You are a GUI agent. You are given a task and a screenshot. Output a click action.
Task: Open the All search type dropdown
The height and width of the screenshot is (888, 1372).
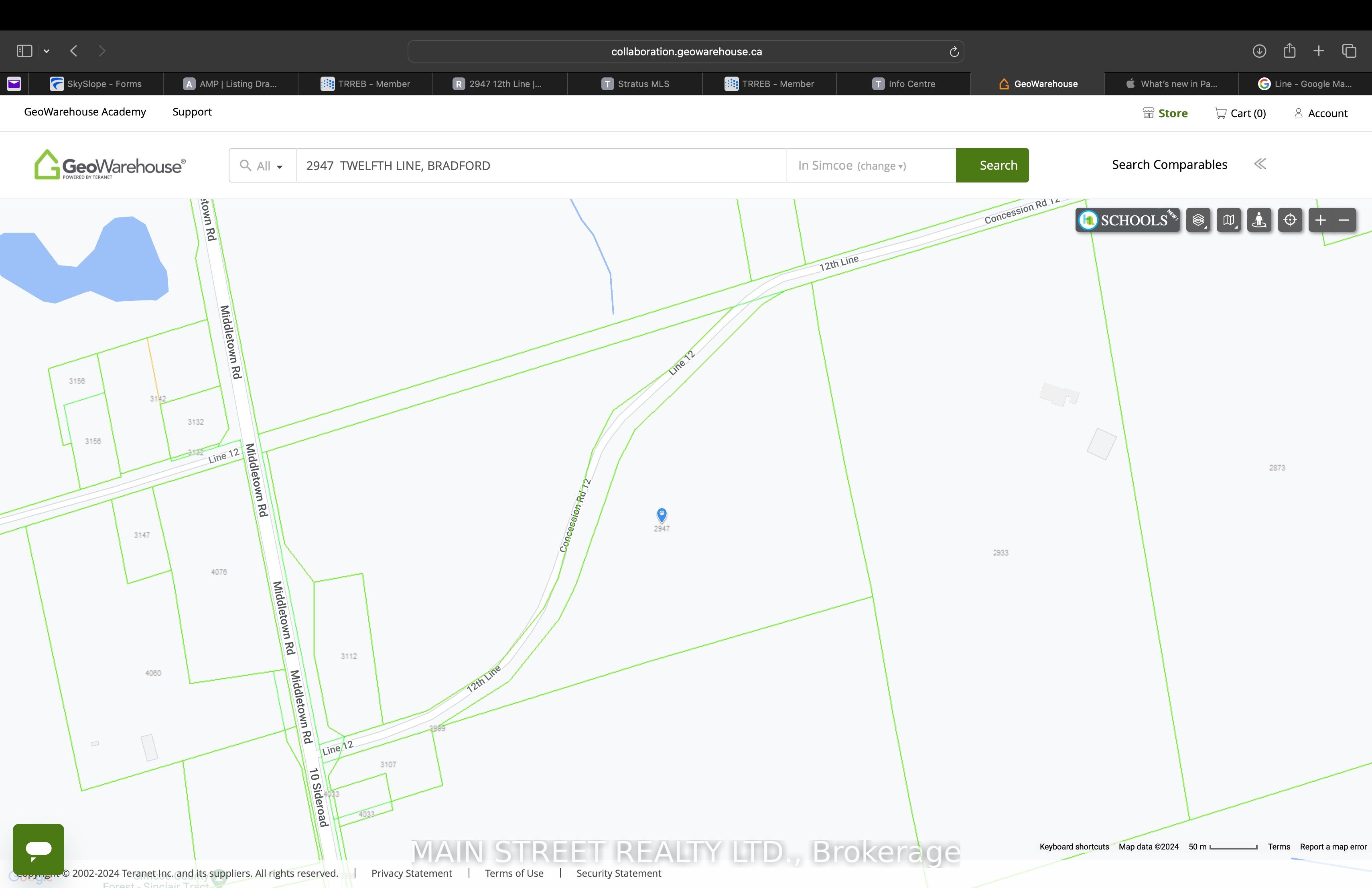click(262, 166)
